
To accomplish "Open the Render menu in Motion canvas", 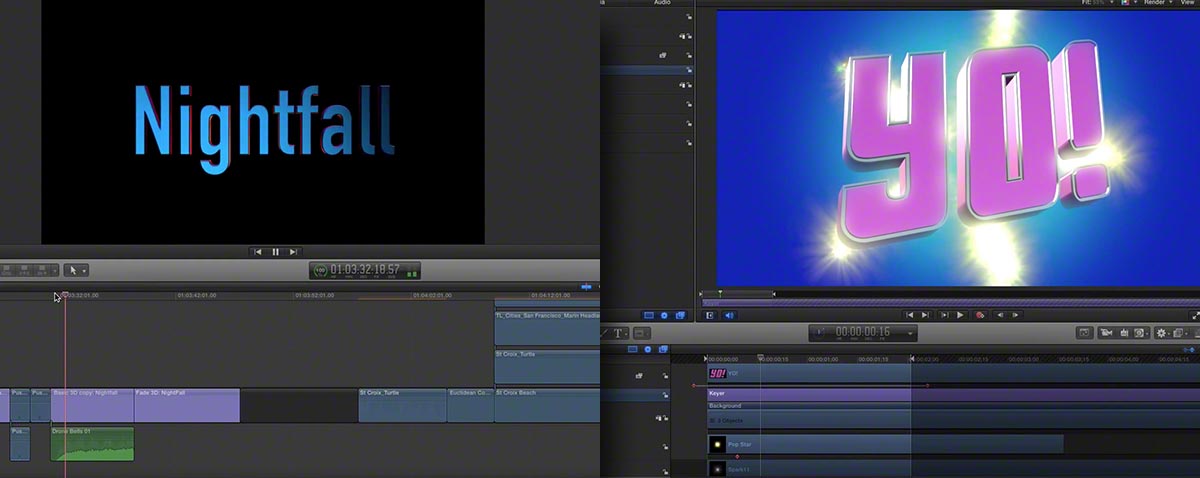I will click(x=1157, y=3).
